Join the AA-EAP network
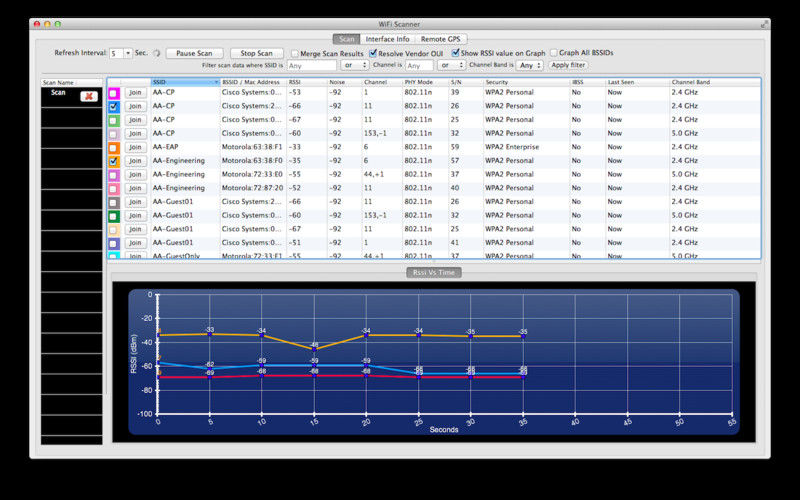The height and width of the screenshot is (500, 800). click(135, 147)
